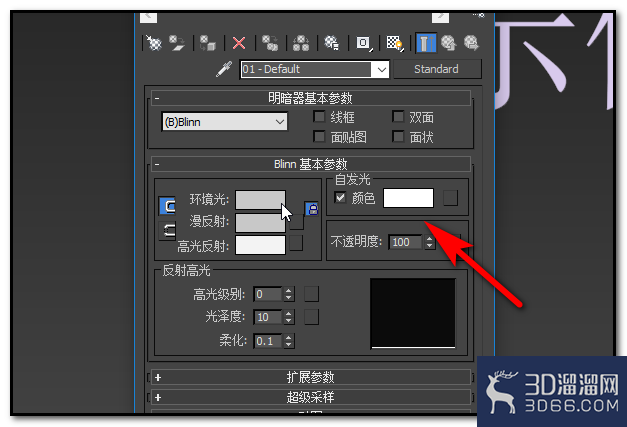Viewport: 627px width, 427px height.
Task: Enable the 面状 checkbox
Action: pyautogui.click(x=398, y=136)
